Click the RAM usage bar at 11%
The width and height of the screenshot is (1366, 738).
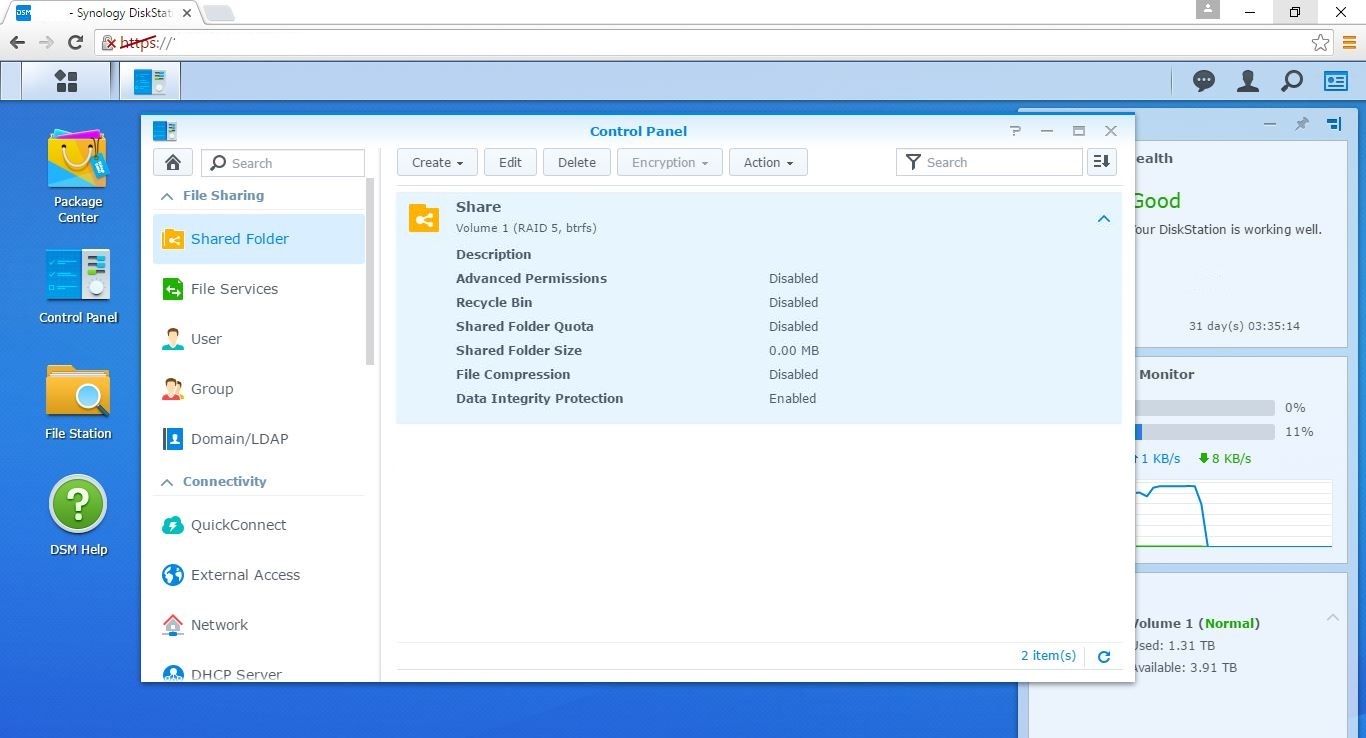tap(1205, 432)
